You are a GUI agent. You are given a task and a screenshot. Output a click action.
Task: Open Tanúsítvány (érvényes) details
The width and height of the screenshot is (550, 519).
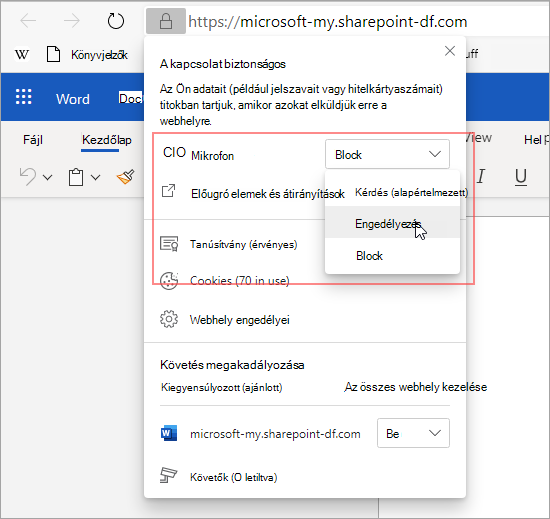coord(243,244)
